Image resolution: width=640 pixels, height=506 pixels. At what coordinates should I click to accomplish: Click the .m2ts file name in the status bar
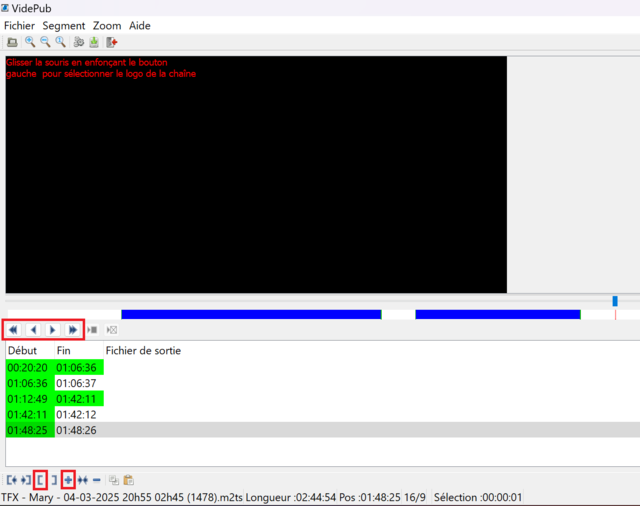tap(122, 497)
